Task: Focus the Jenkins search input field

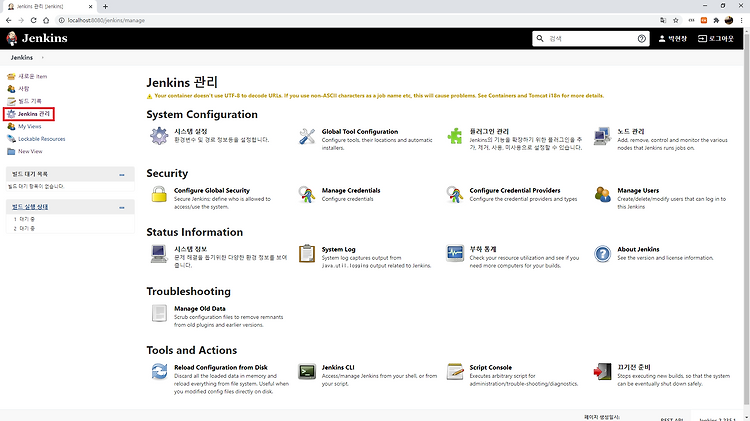Action: pos(592,39)
